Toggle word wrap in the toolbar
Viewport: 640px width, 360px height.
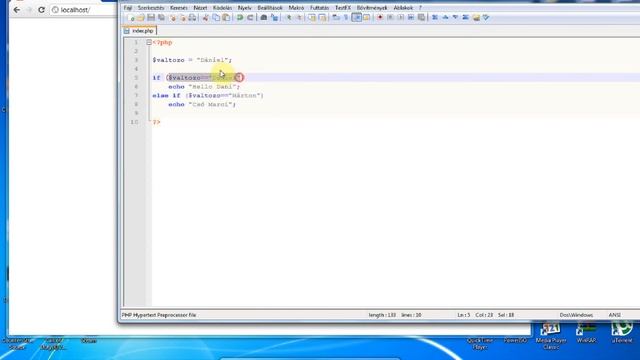pos(336,18)
